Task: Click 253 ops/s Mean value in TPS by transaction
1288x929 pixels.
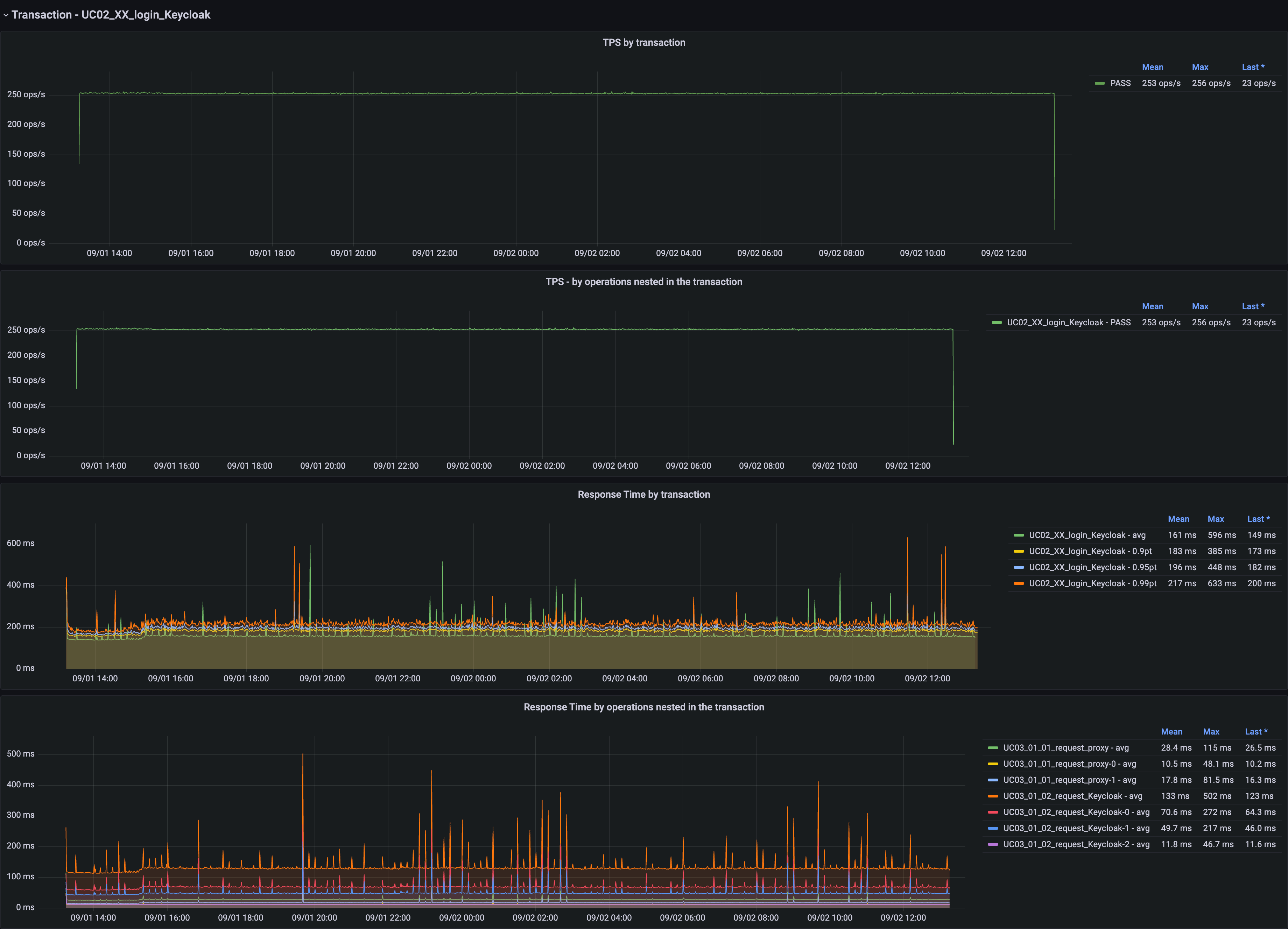Action: click(1161, 83)
